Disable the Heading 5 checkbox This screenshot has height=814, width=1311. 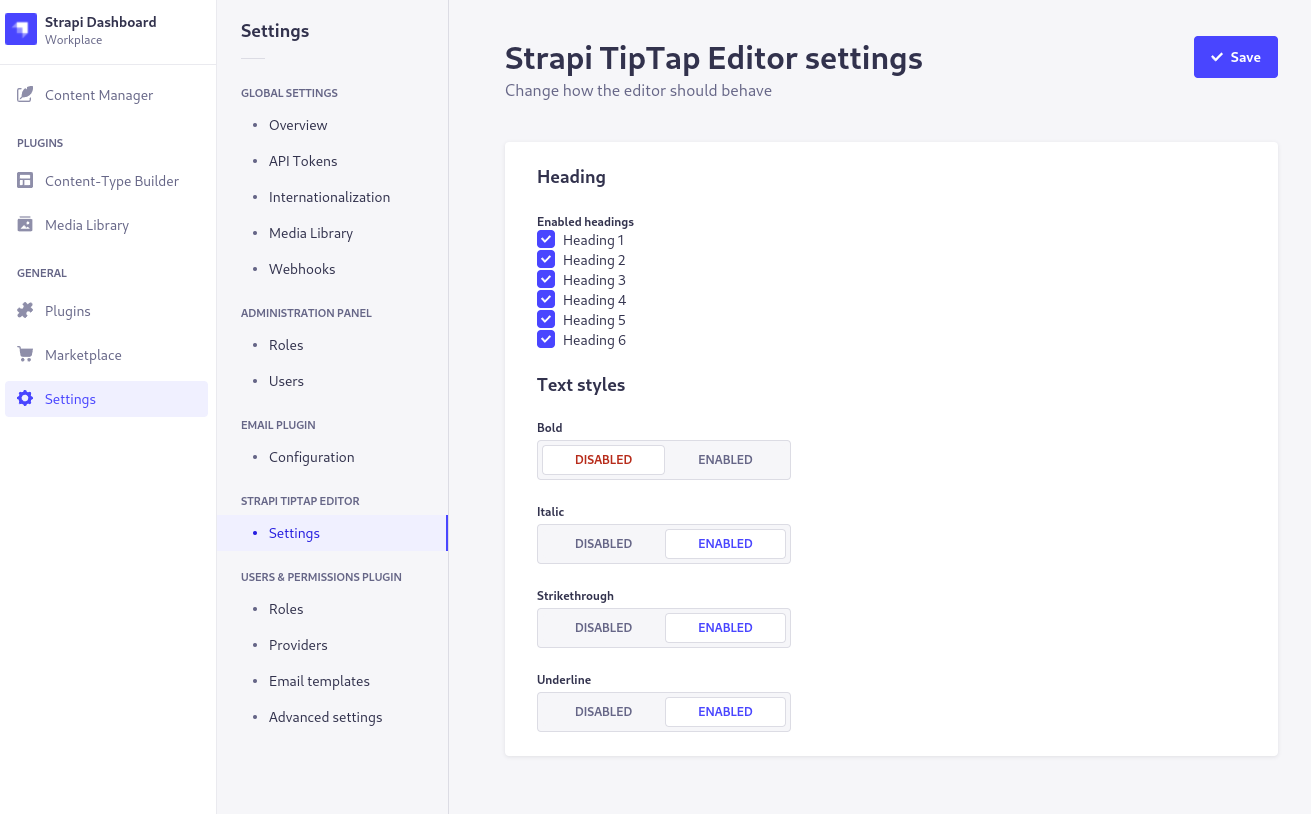546,320
